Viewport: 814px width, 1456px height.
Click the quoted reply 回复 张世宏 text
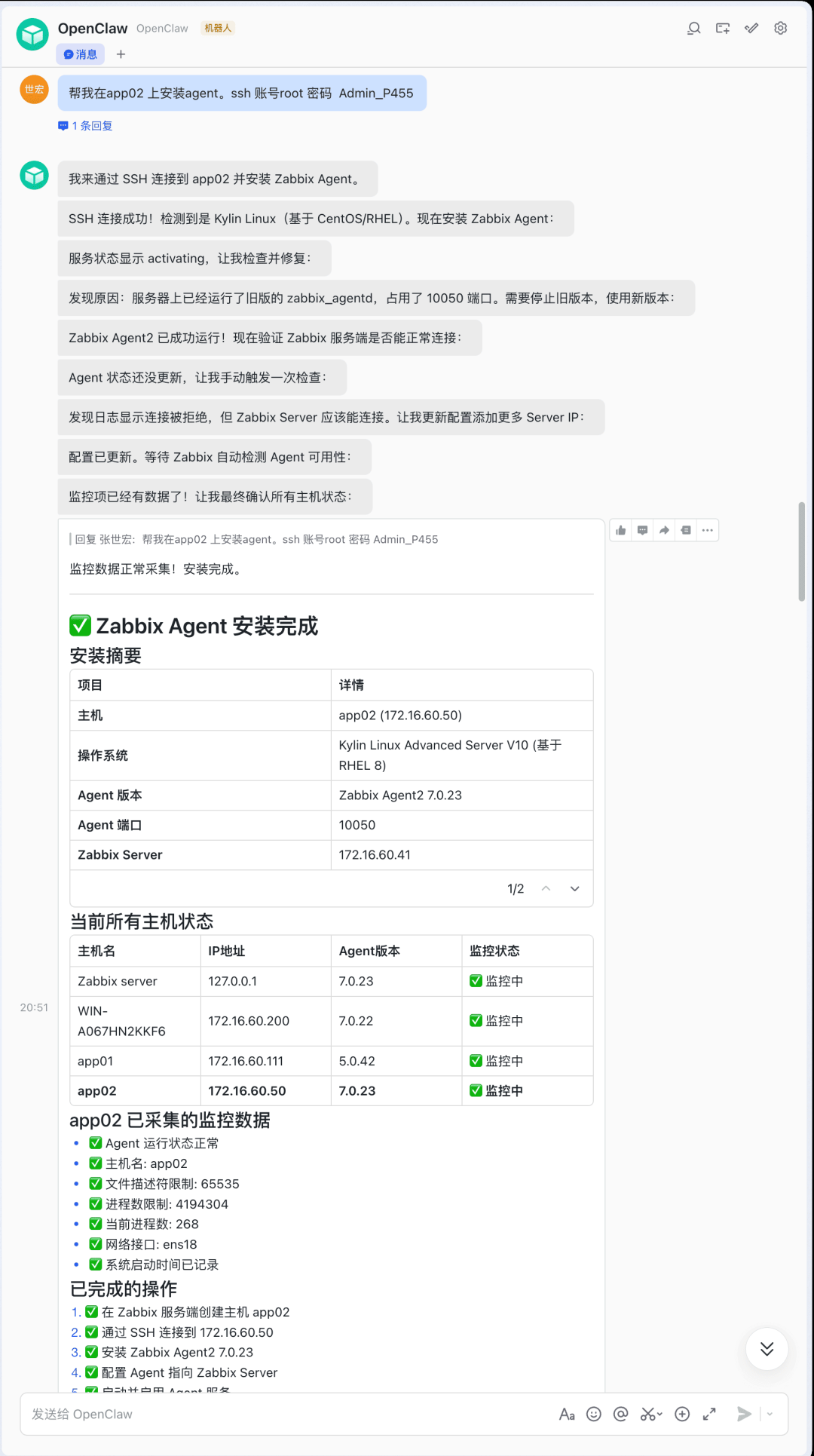[x=256, y=539]
